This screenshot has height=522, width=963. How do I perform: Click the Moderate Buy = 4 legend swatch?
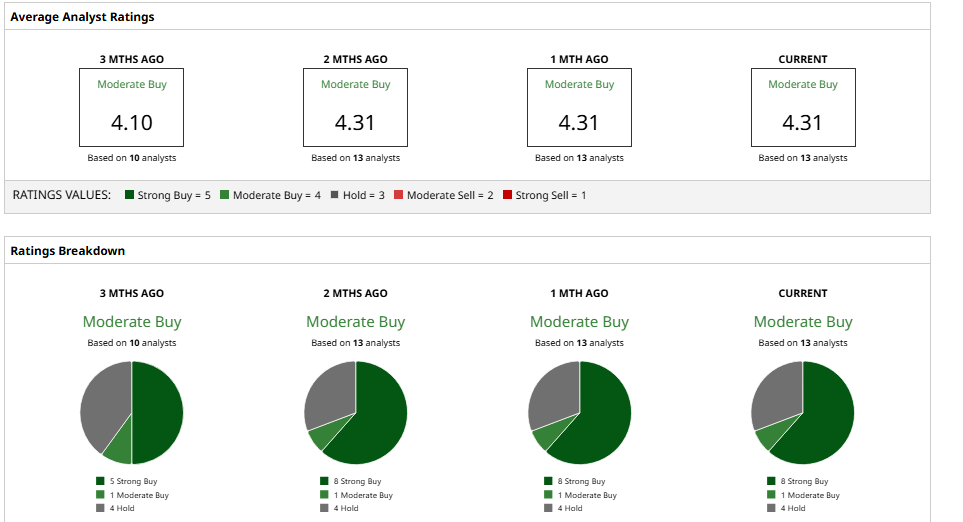point(225,195)
